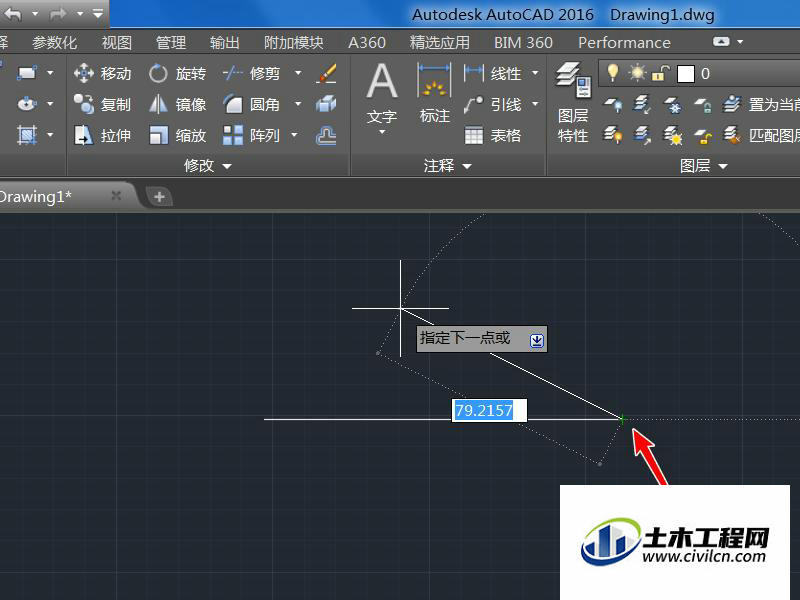Click the region/boundary icon at left bottom
The image size is (800, 600).
tap(27, 135)
